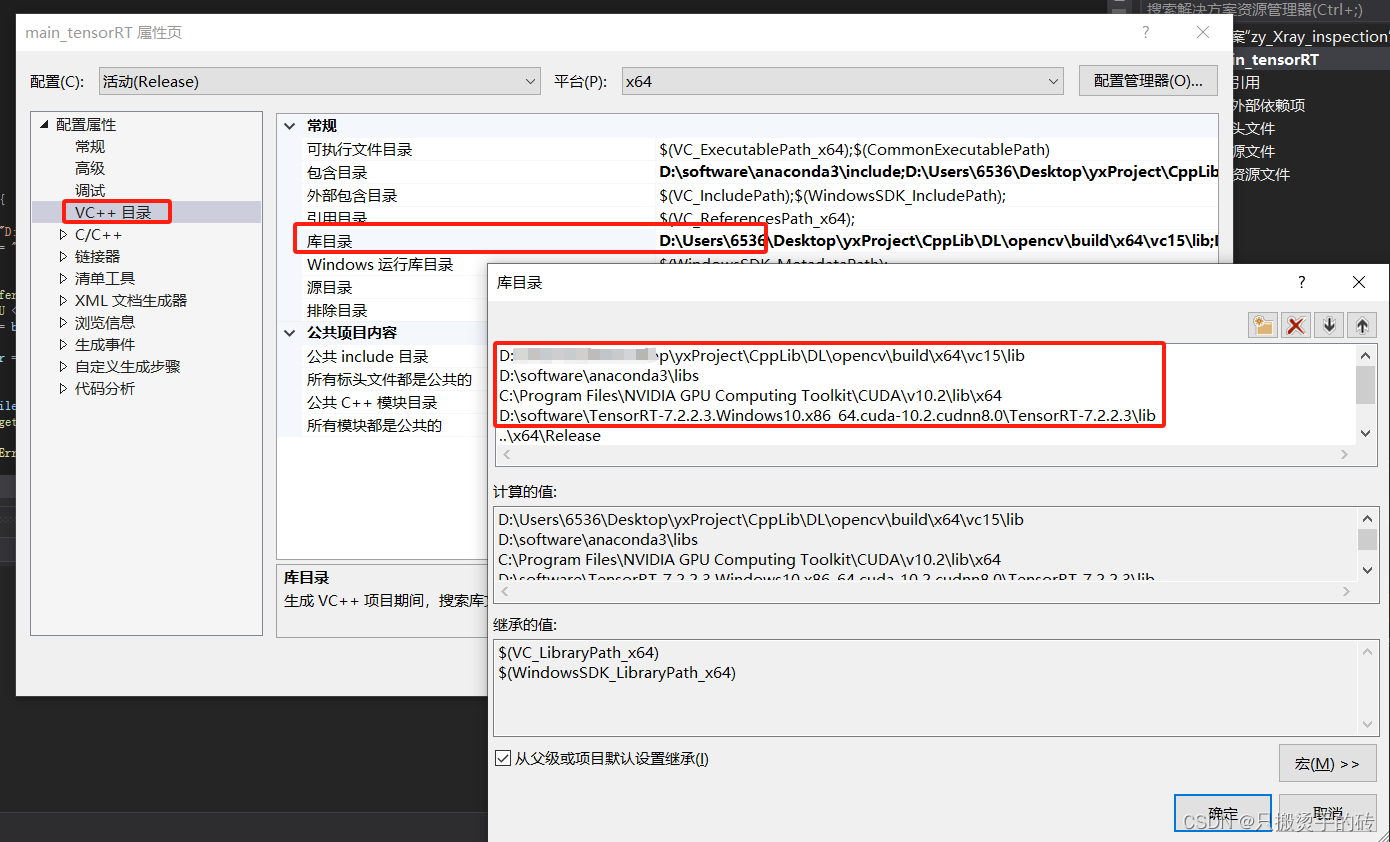Select 外部依赖项 in solution explorer
Viewport: 1390px width, 842px height.
click(1268, 105)
